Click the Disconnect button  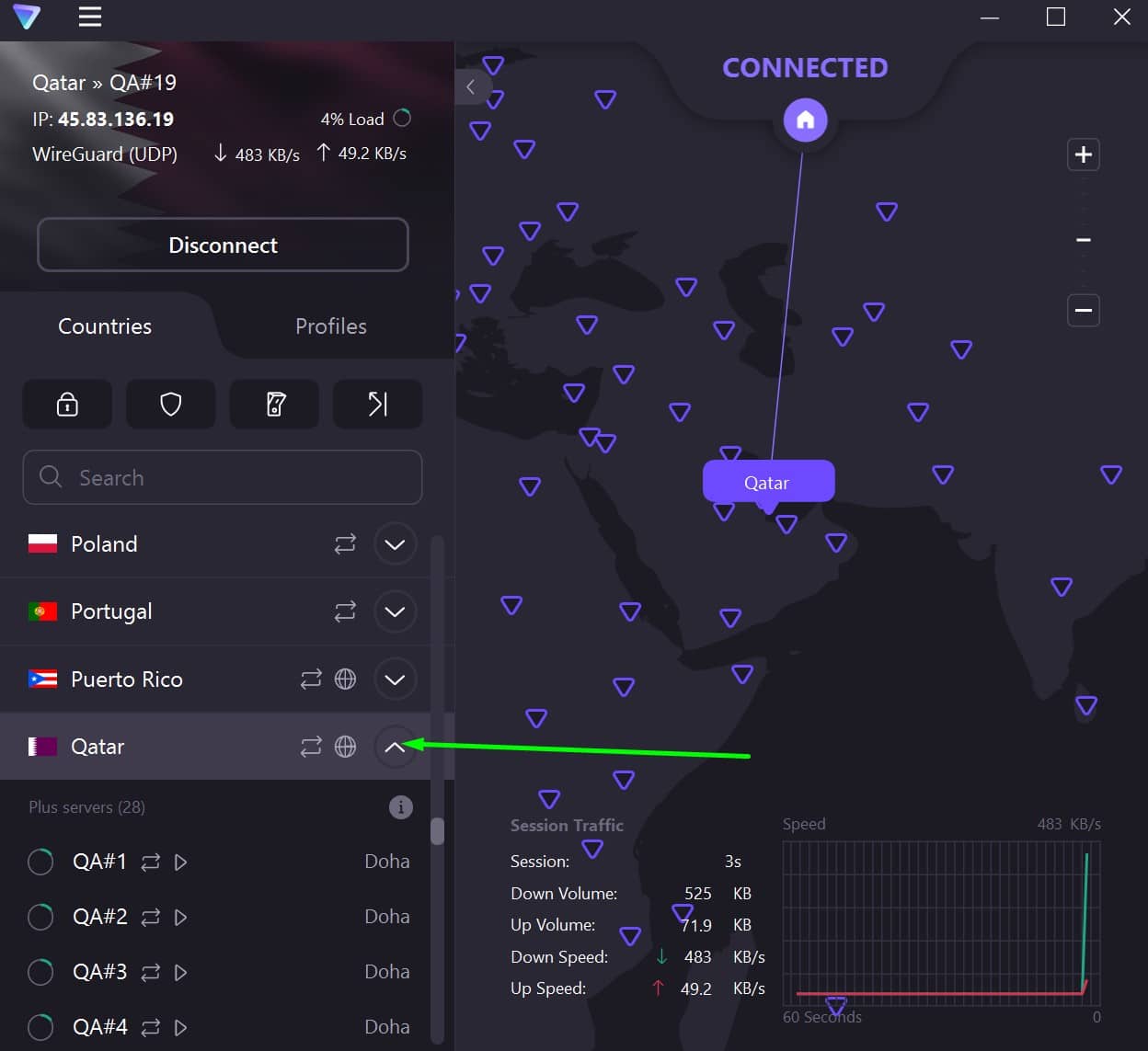223,245
